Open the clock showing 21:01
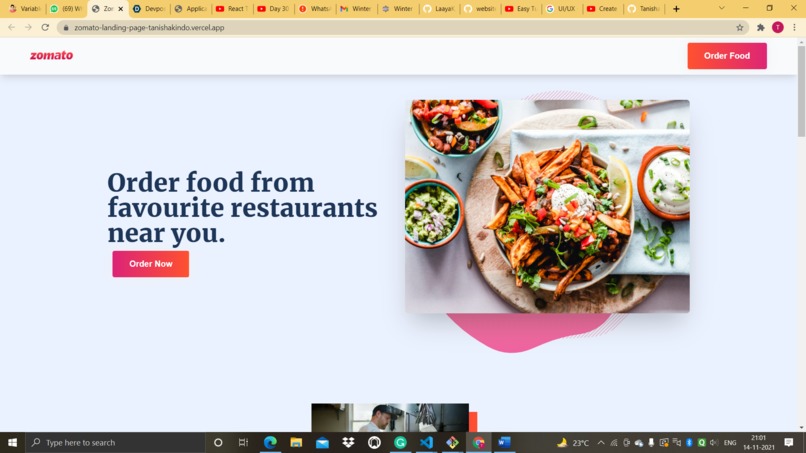This screenshot has width=806, height=453. click(x=759, y=442)
